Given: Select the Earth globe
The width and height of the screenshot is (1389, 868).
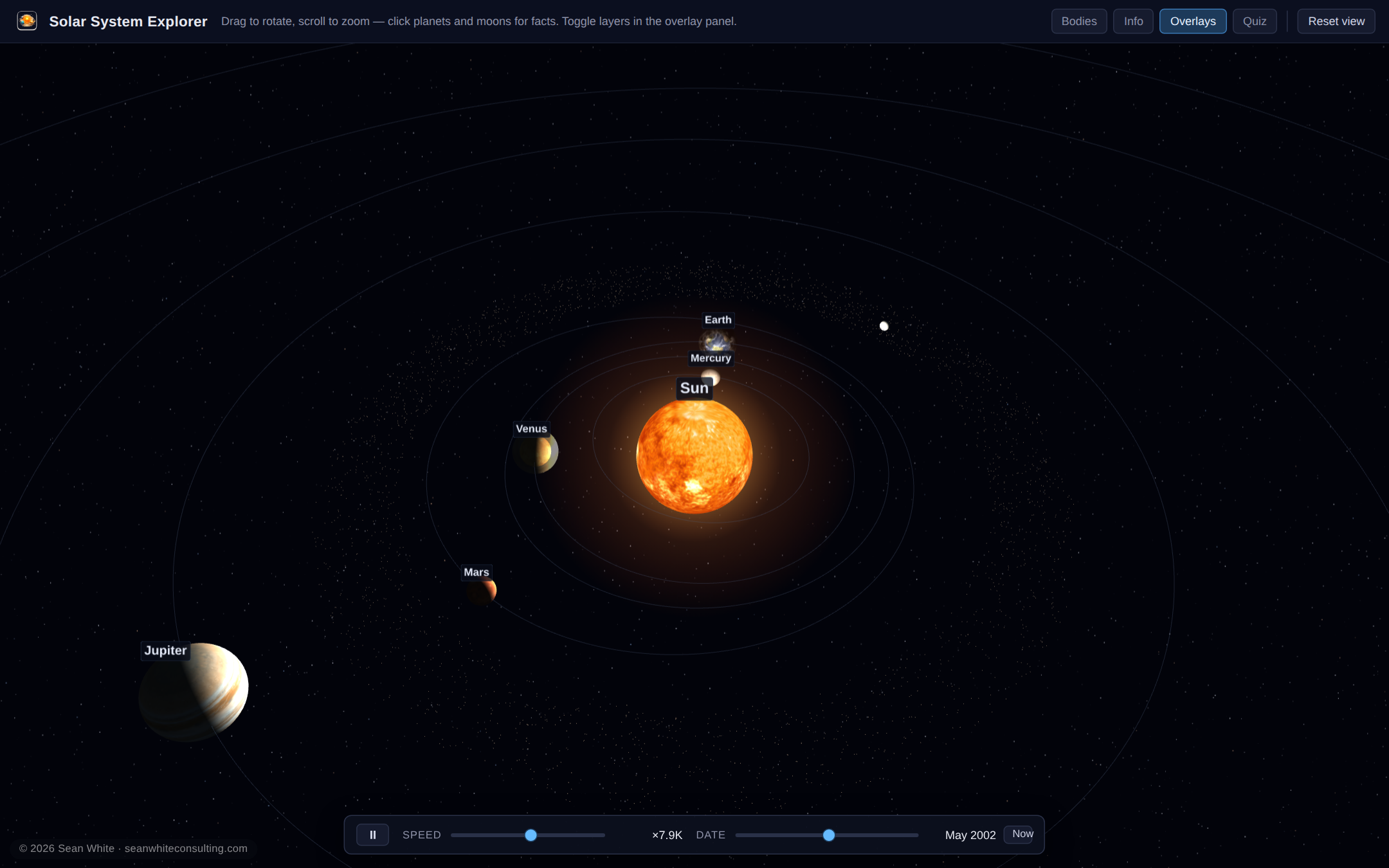Looking at the screenshot, I should (716, 340).
